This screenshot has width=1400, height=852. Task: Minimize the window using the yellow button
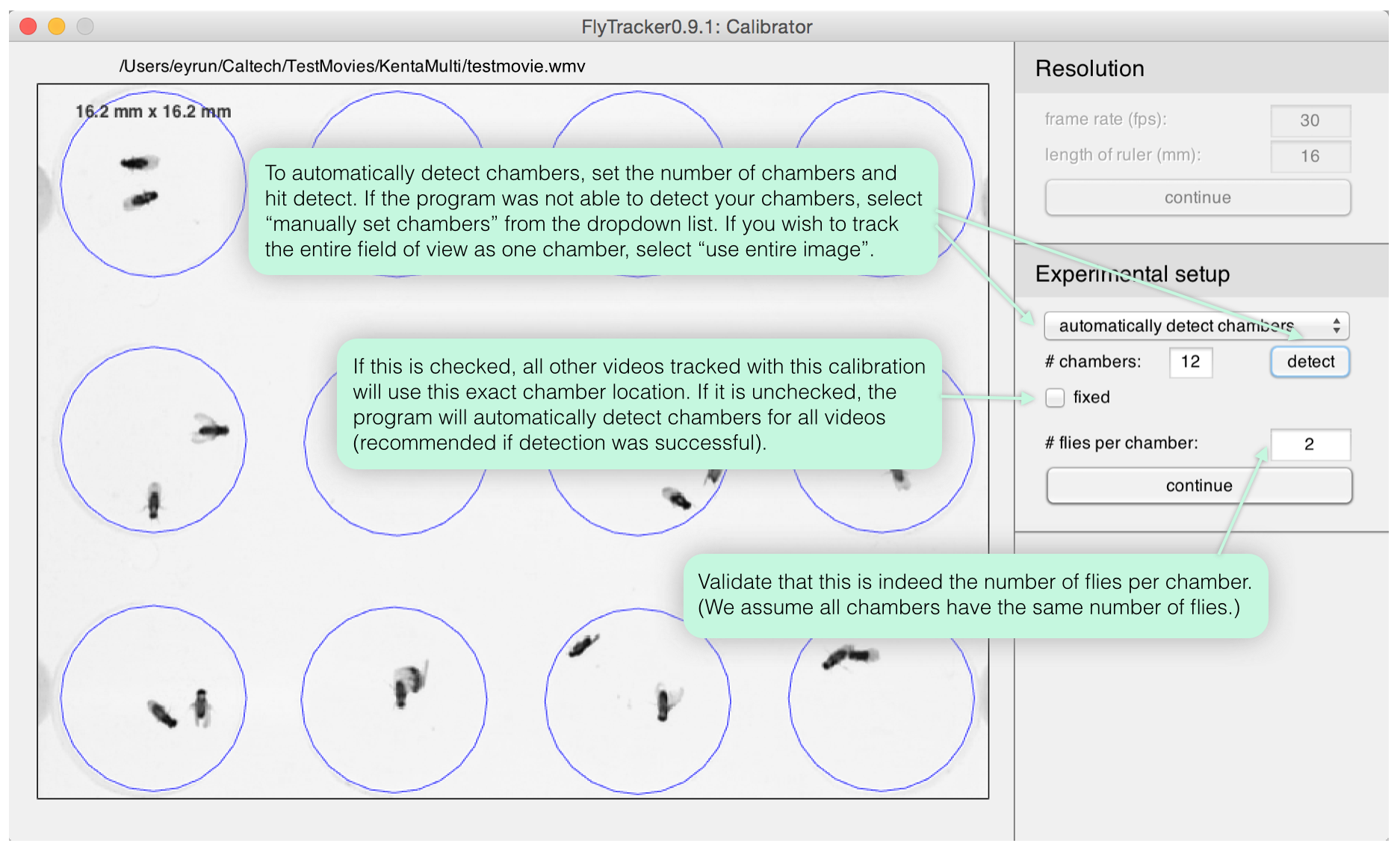[x=57, y=27]
